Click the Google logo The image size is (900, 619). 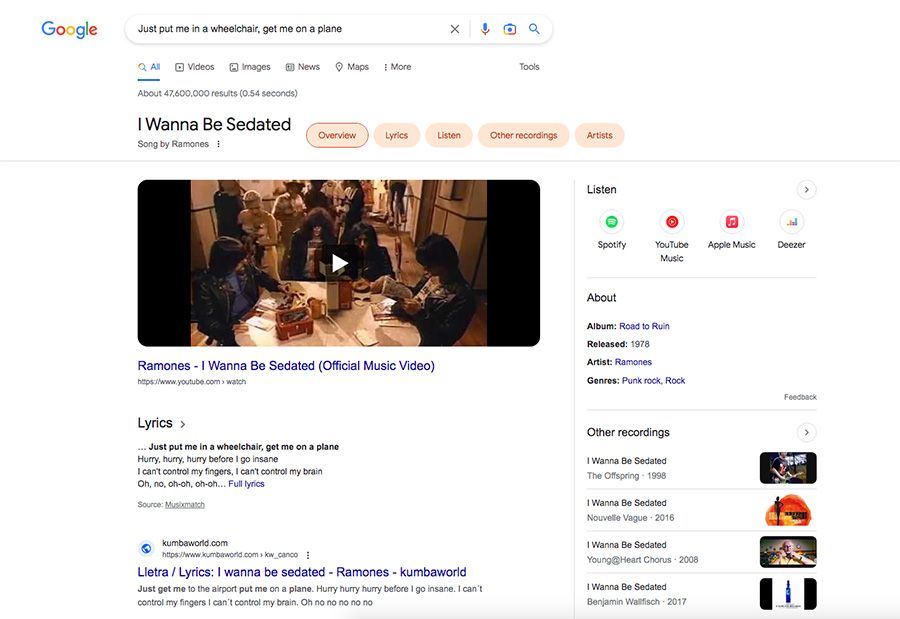(67, 29)
